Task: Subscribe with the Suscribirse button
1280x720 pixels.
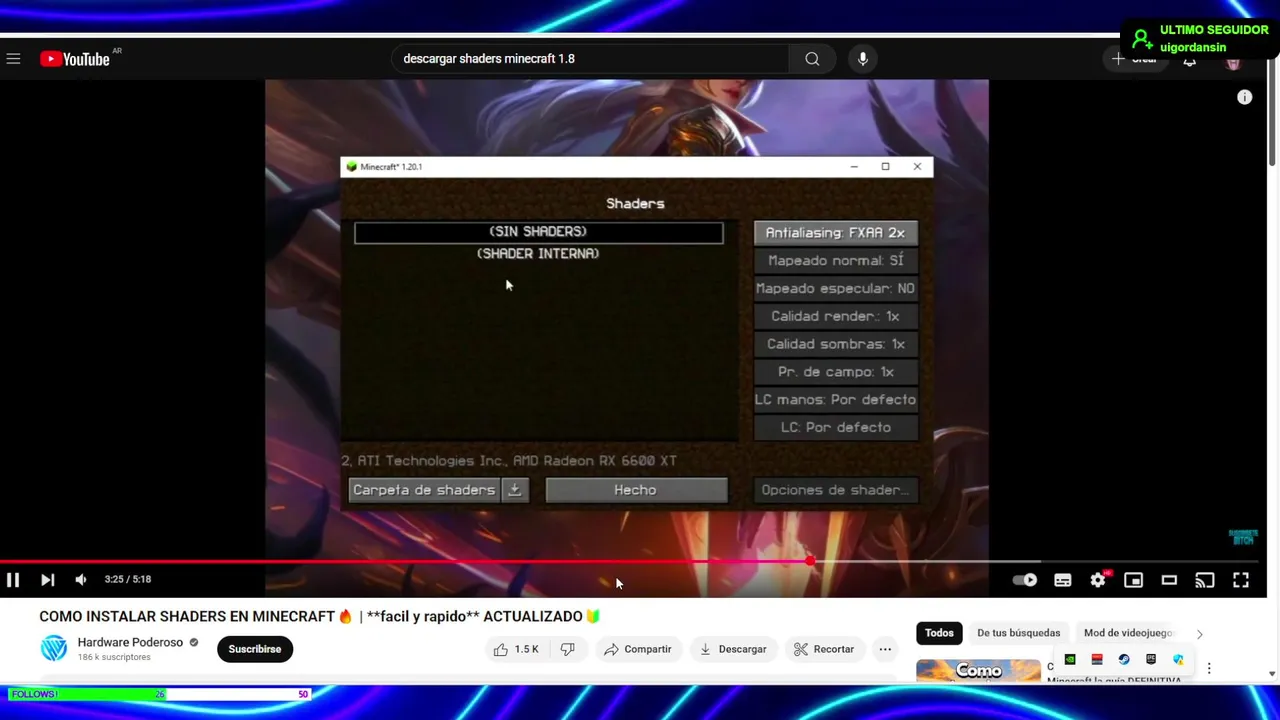Action: click(255, 649)
